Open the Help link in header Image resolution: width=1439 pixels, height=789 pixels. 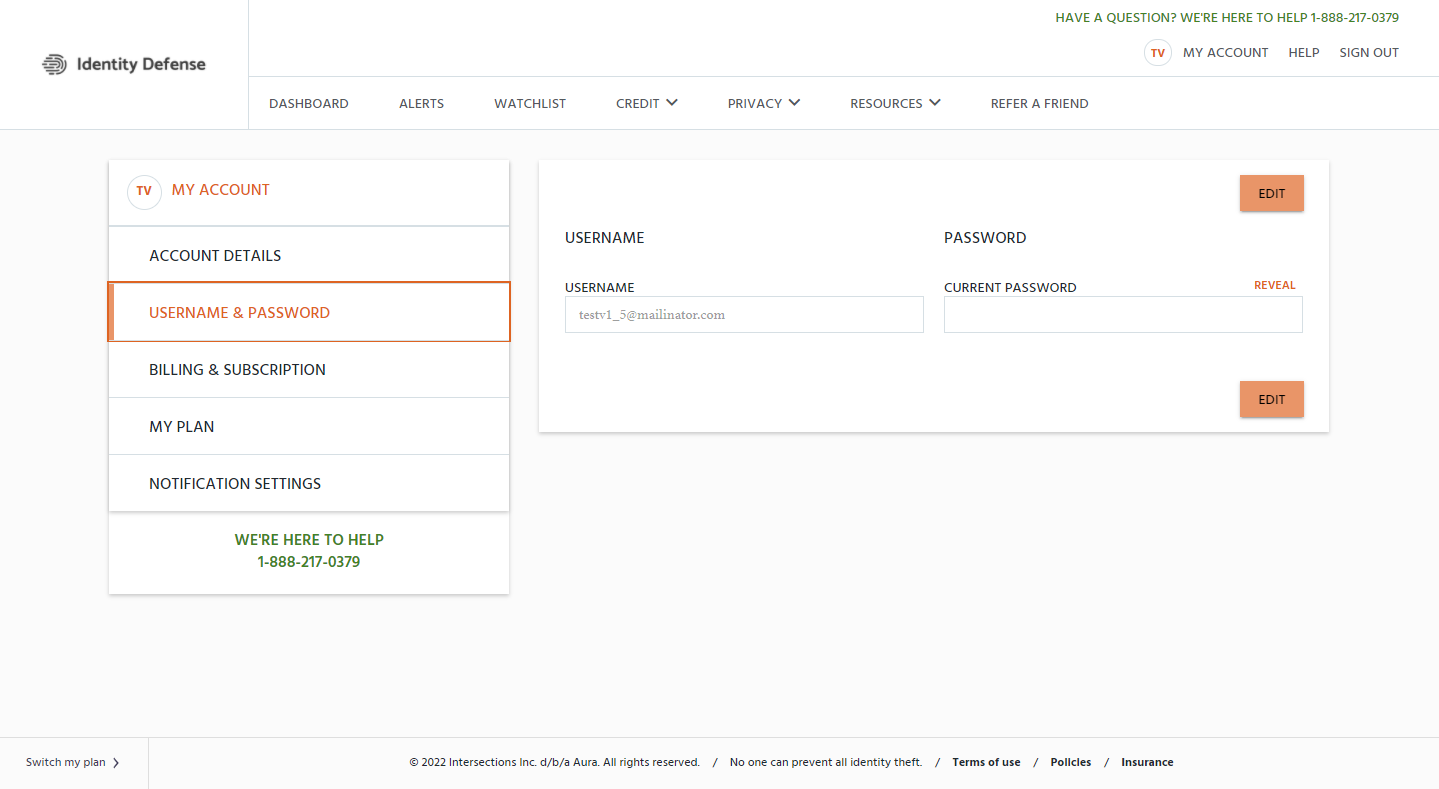(x=1303, y=53)
